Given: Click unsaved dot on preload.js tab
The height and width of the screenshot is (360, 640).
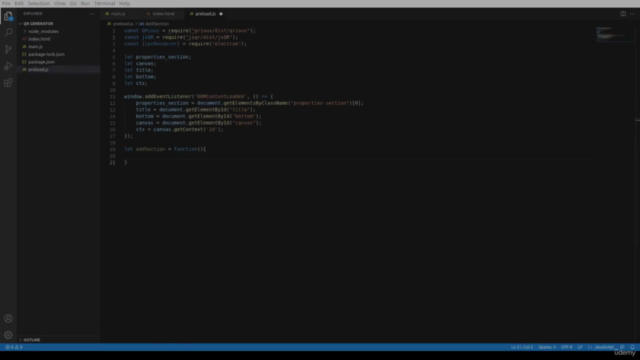Looking at the screenshot, I should tap(221, 14).
